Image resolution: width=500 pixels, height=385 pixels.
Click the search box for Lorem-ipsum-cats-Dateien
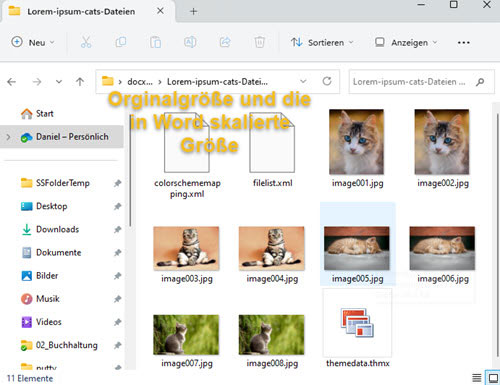tap(421, 82)
